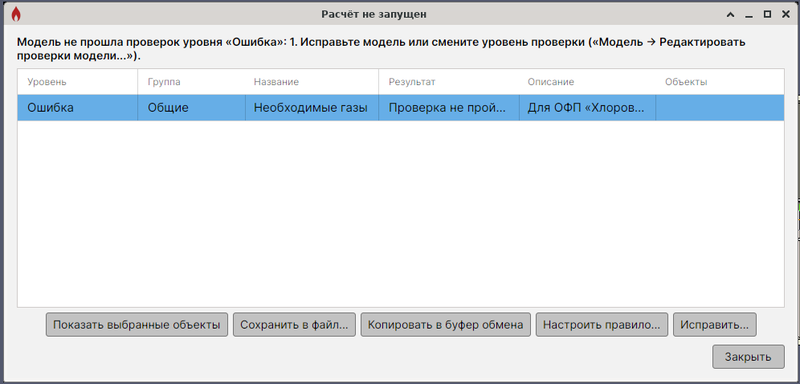Image resolution: width=800 pixels, height=384 pixels.
Task: Select the Необходимые газы cell
Action: [x=312, y=108]
